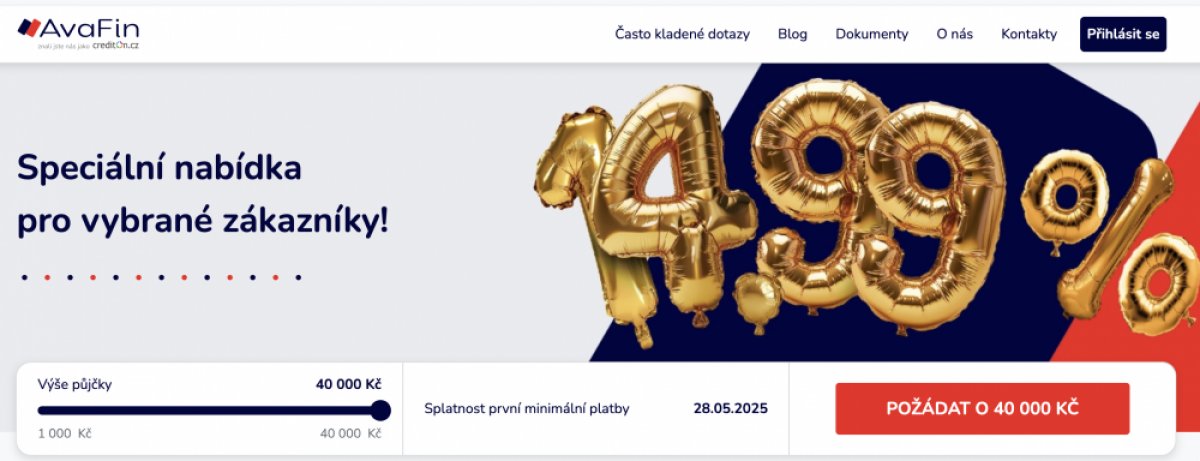Click the bold 40 000 Kč amount above slider
This screenshot has width=1200, height=461.
click(x=348, y=384)
